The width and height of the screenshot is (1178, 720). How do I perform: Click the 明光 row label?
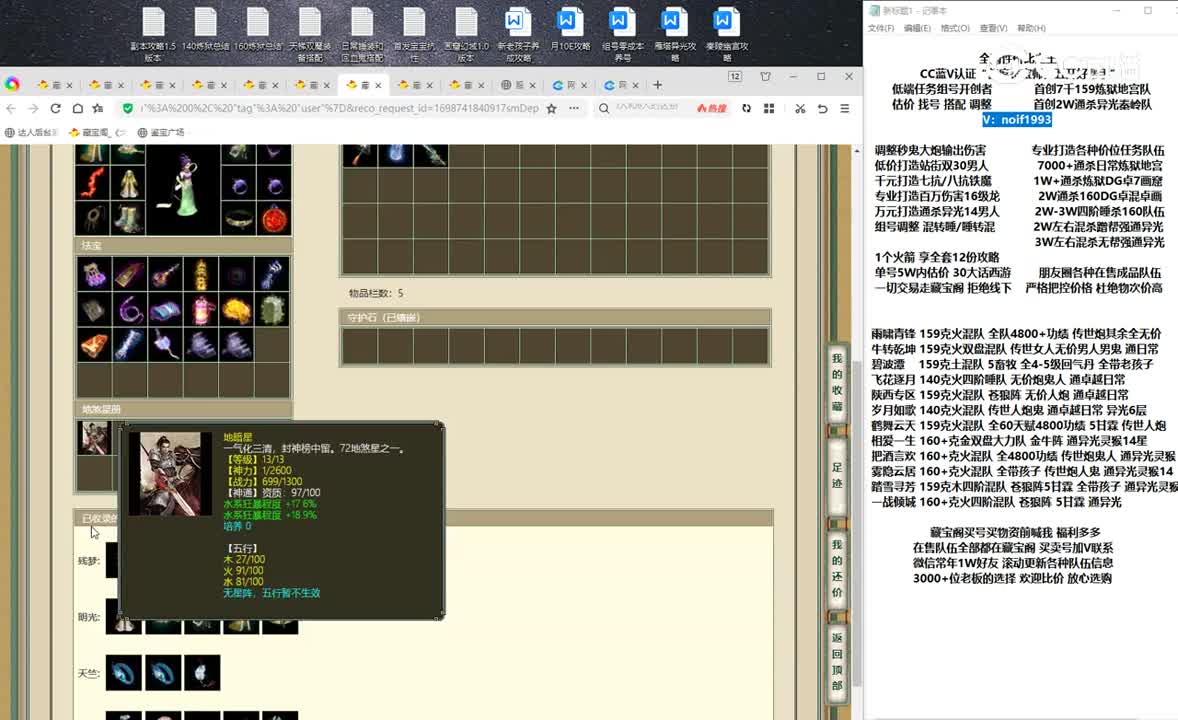(89, 617)
